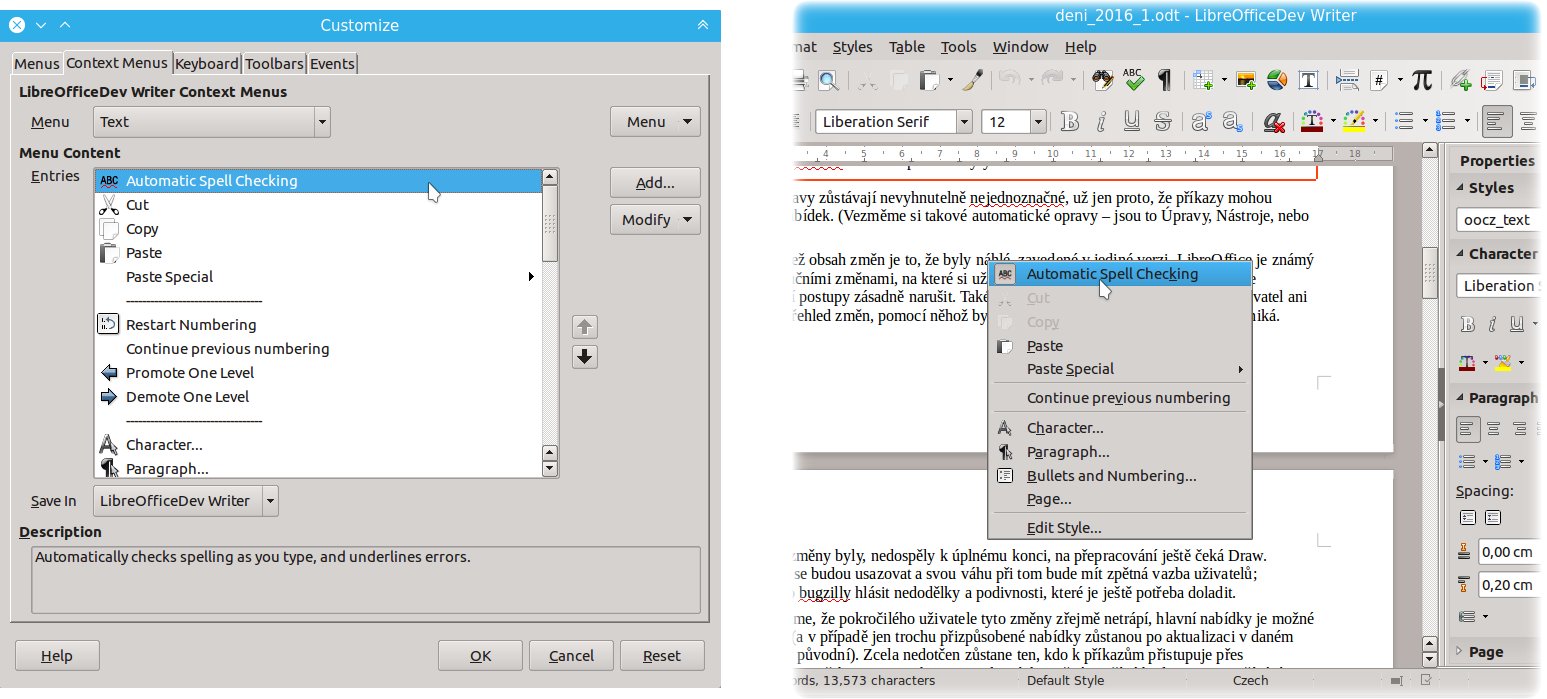Open the Liberation Serif font dropdown in the toolbar
Viewport: 1547px width, 699px height.
click(964, 122)
